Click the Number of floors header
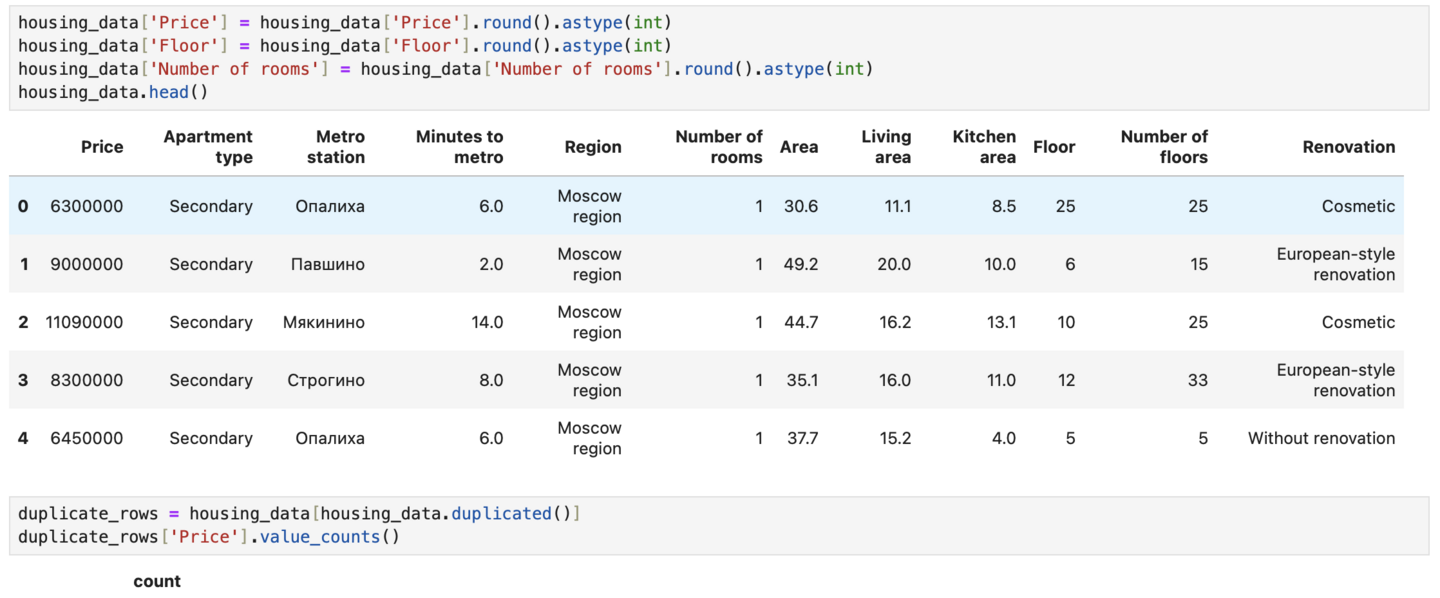 coord(1163,147)
